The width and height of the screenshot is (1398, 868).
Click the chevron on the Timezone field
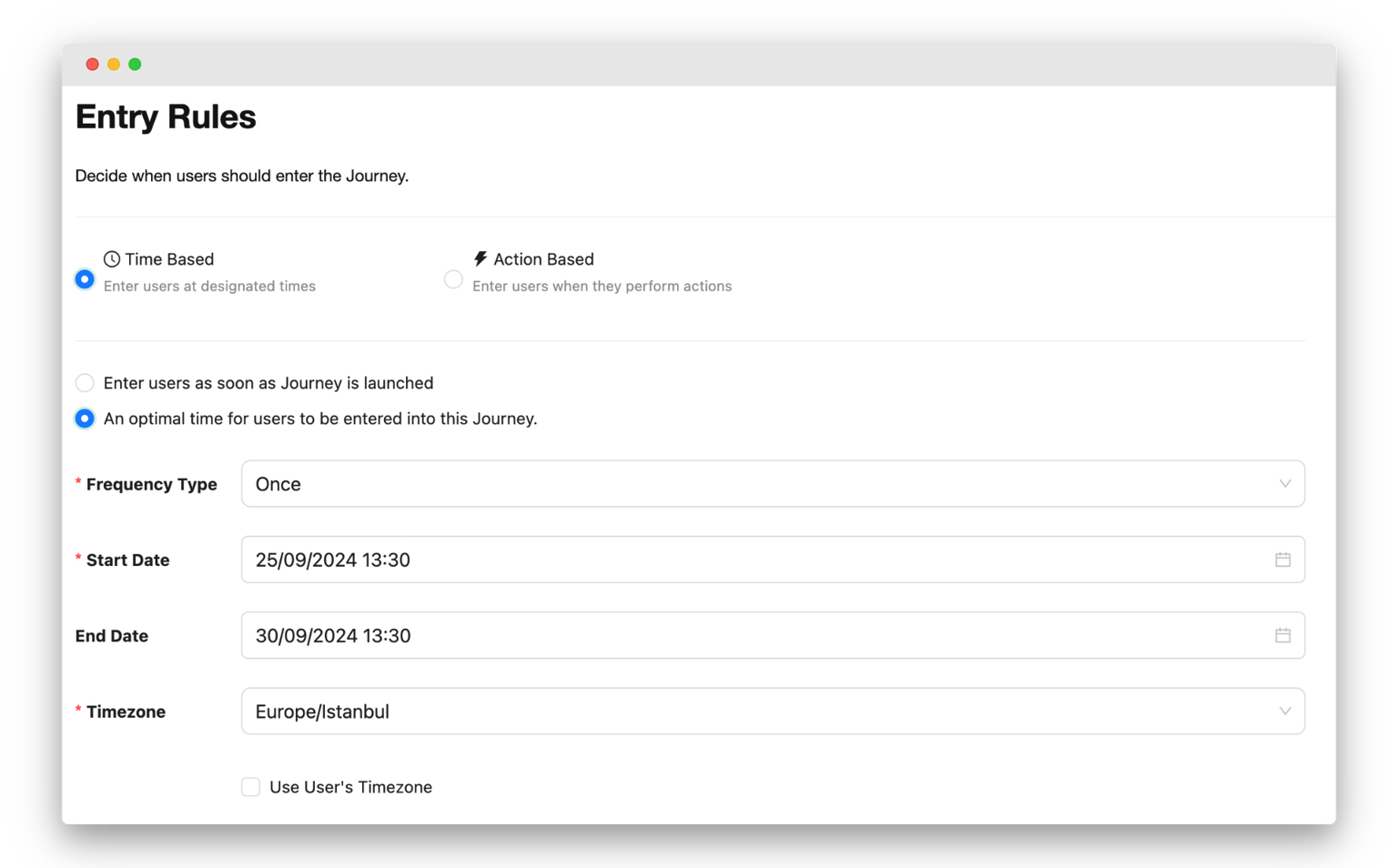click(1284, 711)
